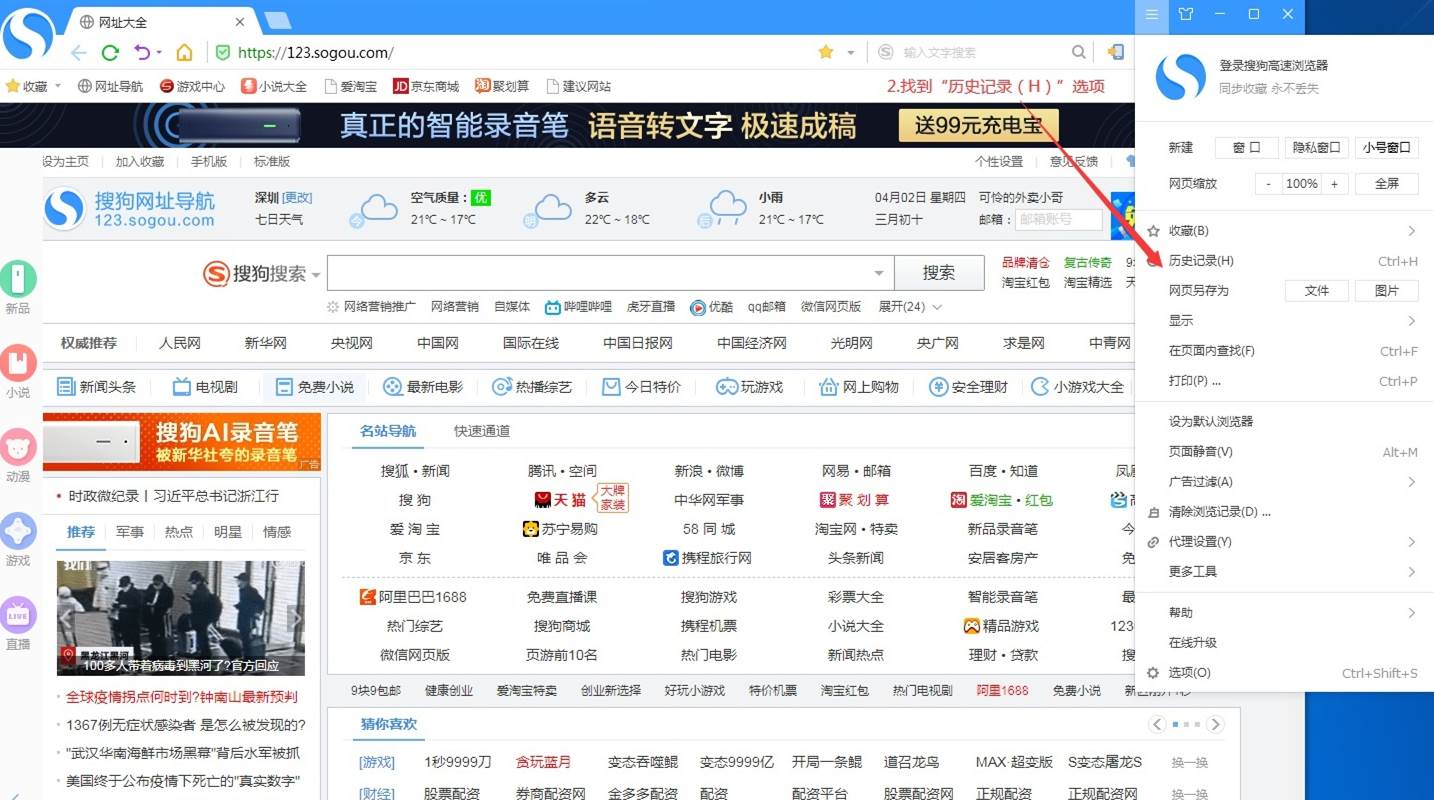The width and height of the screenshot is (1434, 800).
Task: Click magnifier icon in browser search box
Action: 1079,52
